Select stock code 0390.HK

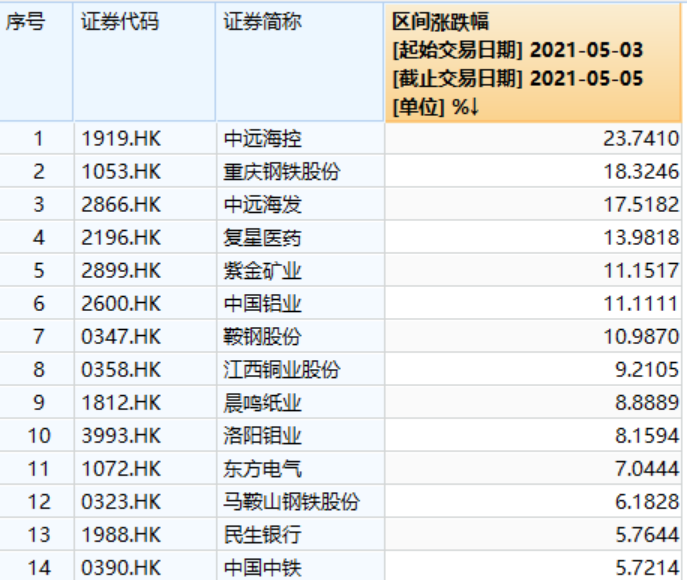click(x=121, y=568)
